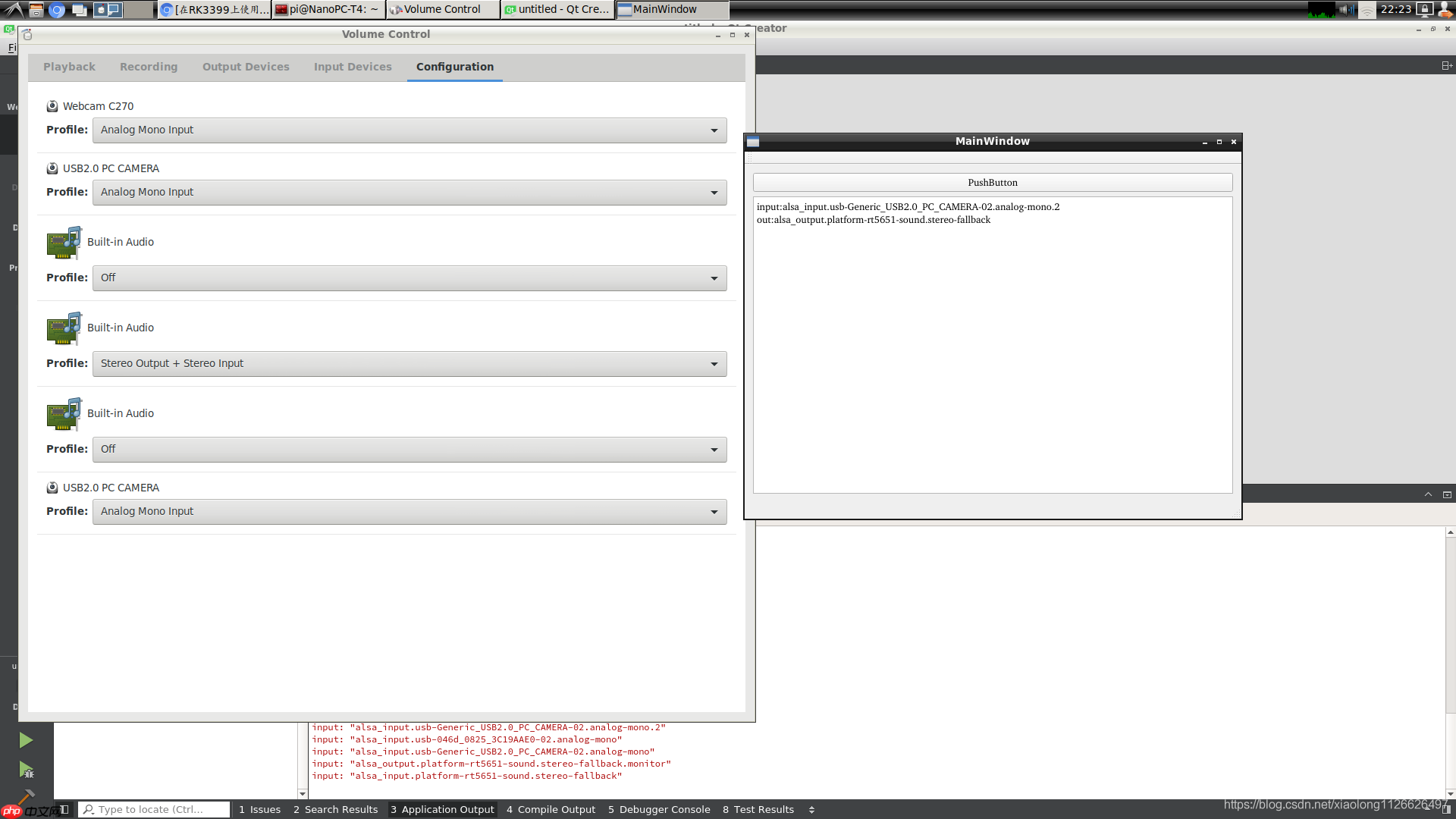
Task: Open the Compile Output pane
Action: pyautogui.click(x=551, y=809)
